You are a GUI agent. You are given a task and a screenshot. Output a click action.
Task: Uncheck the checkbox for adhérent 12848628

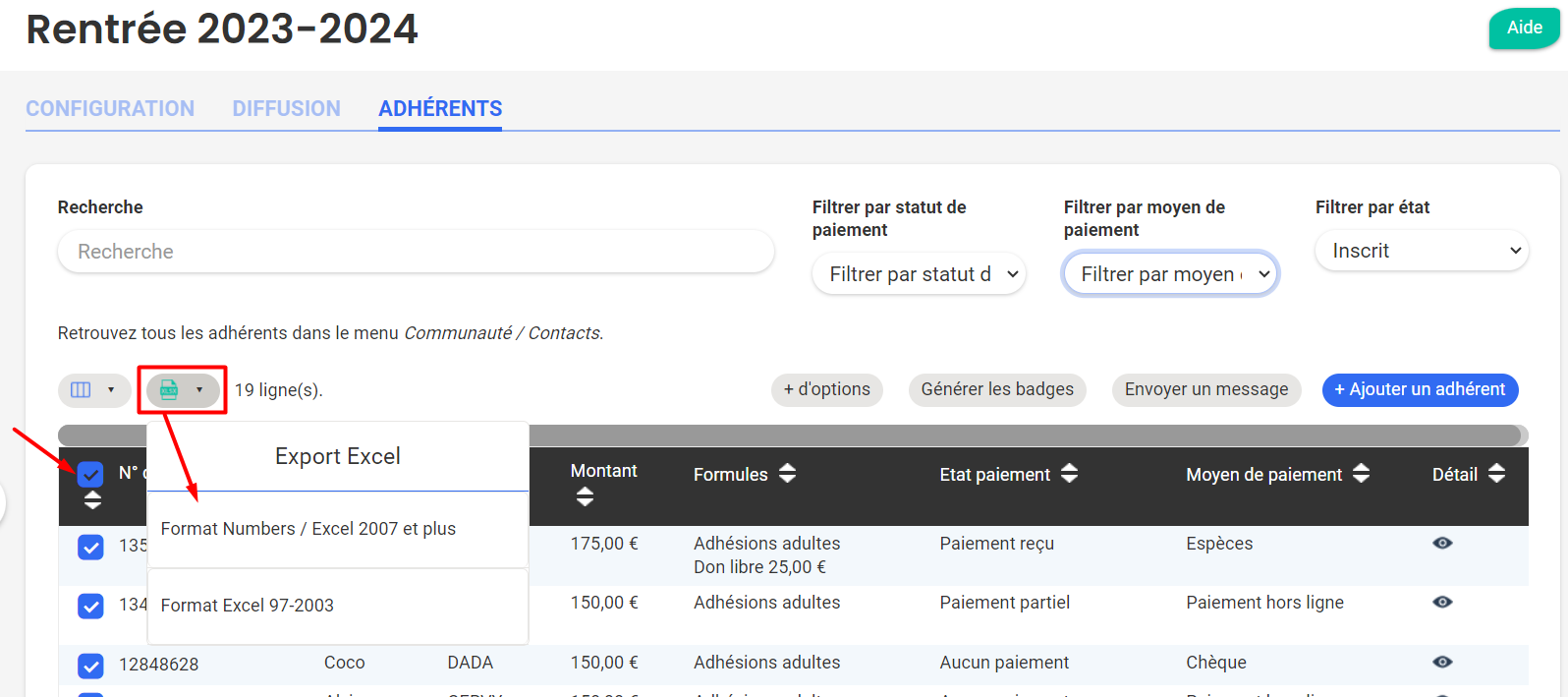[x=90, y=667]
